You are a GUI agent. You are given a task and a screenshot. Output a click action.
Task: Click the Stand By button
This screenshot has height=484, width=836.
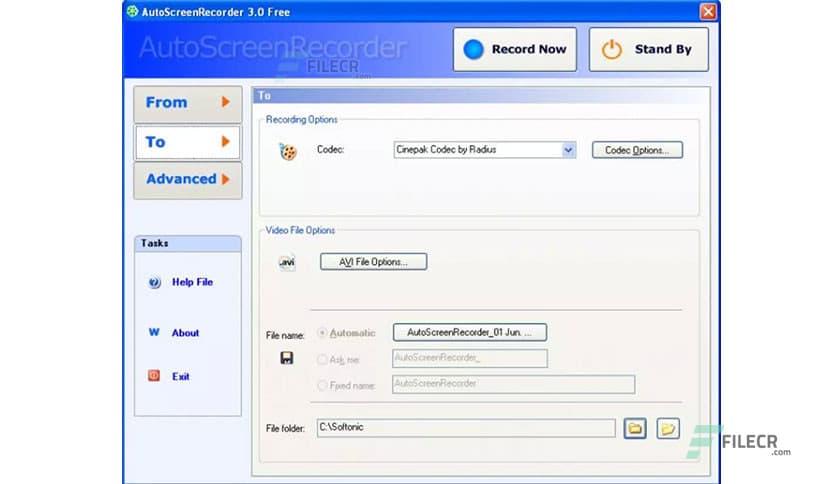pyautogui.click(x=649, y=50)
